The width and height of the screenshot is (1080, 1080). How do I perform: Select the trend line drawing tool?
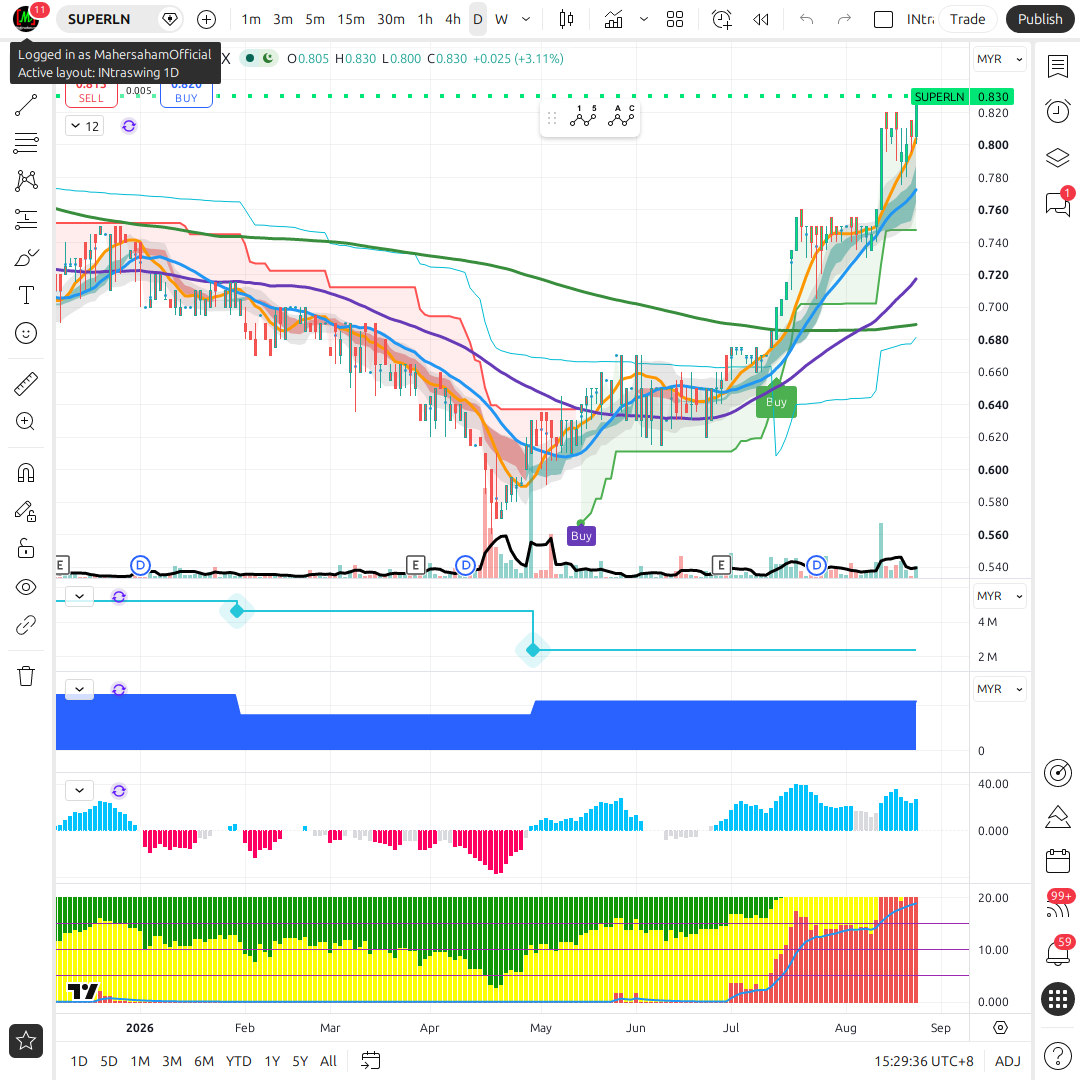[25, 105]
